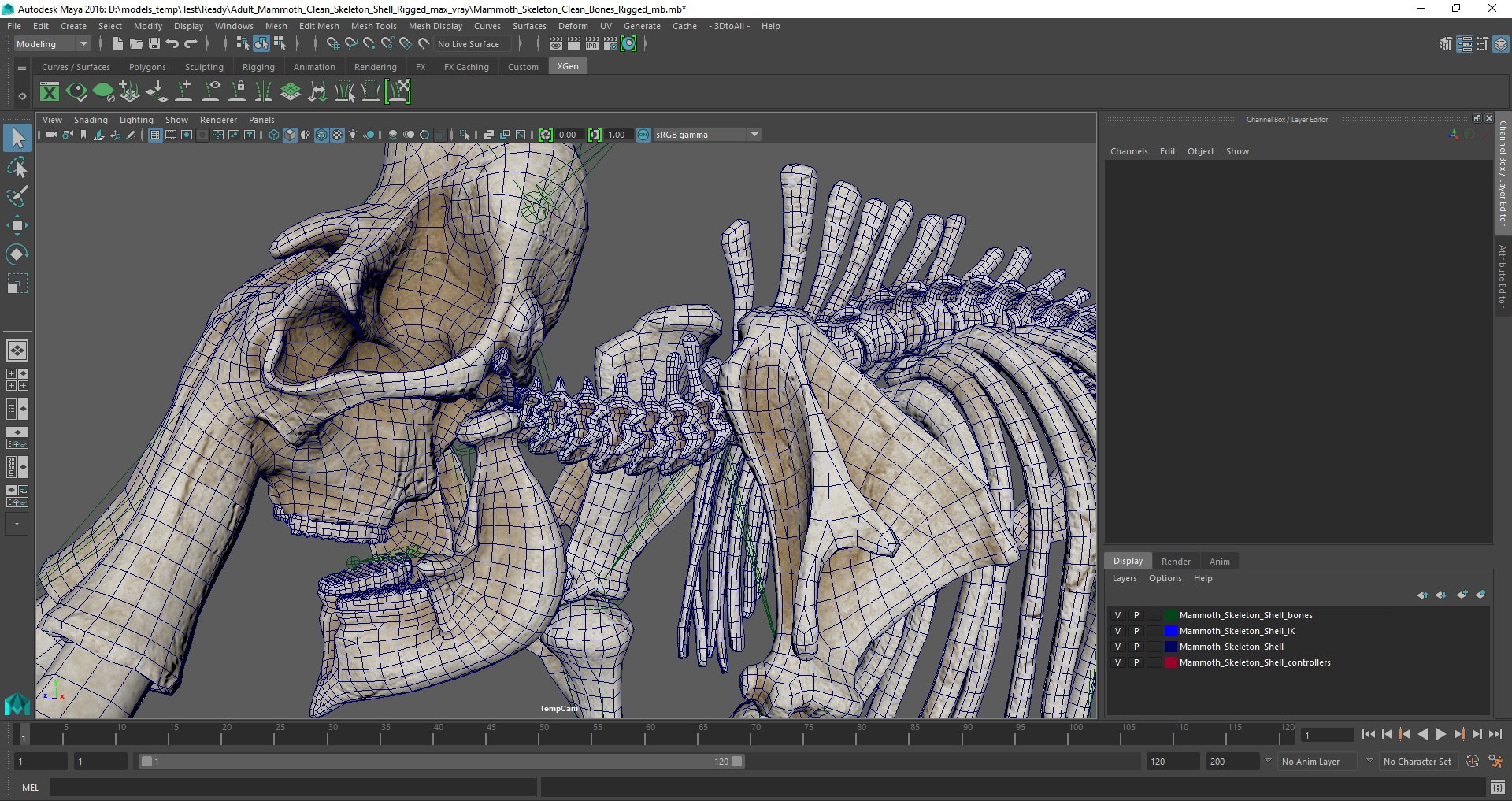The width and height of the screenshot is (1512, 801).
Task: Activate the Rotate tool
Action: 17,254
